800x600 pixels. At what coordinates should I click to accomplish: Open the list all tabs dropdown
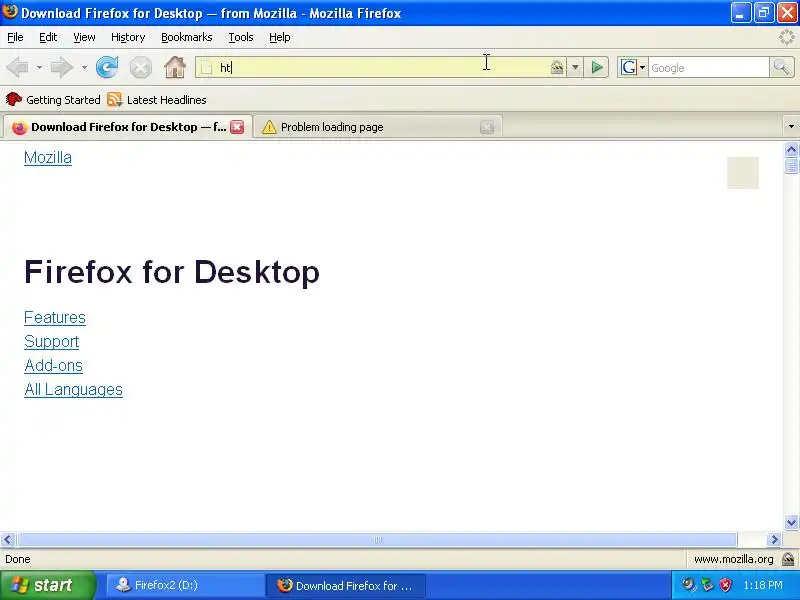(x=791, y=126)
